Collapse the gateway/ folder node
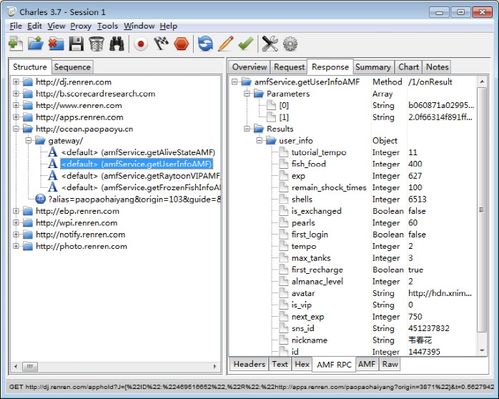The width and height of the screenshot is (499, 399). click(29, 141)
